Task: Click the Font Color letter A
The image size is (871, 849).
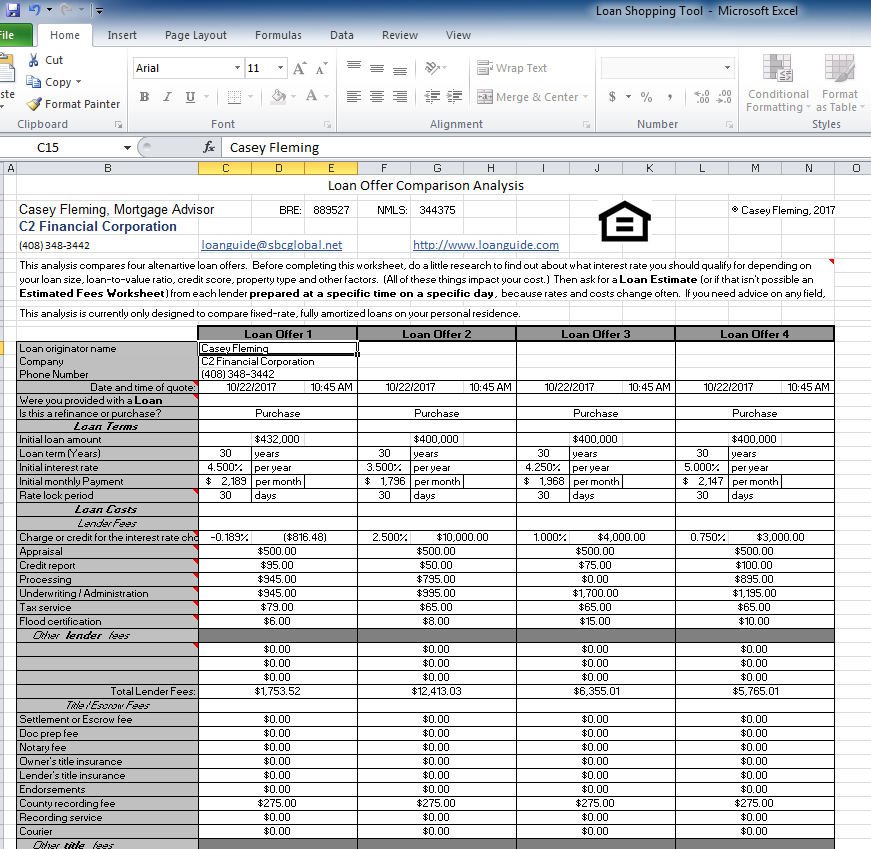Action: pos(312,96)
